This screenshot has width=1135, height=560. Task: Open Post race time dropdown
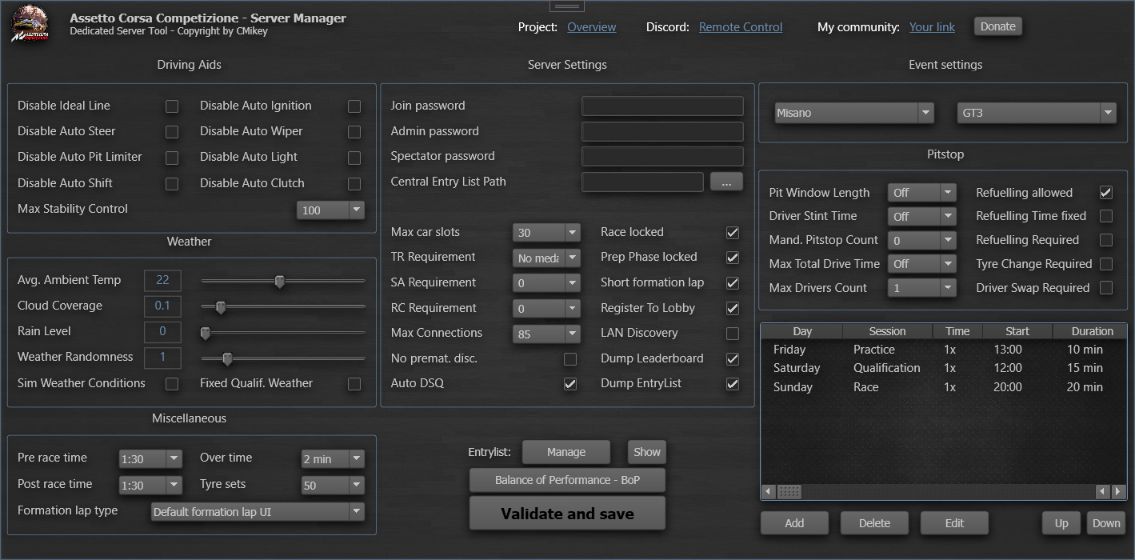(151, 485)
